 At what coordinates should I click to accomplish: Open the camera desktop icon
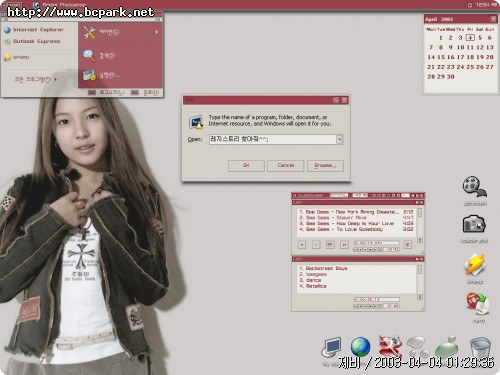(474, 224)
